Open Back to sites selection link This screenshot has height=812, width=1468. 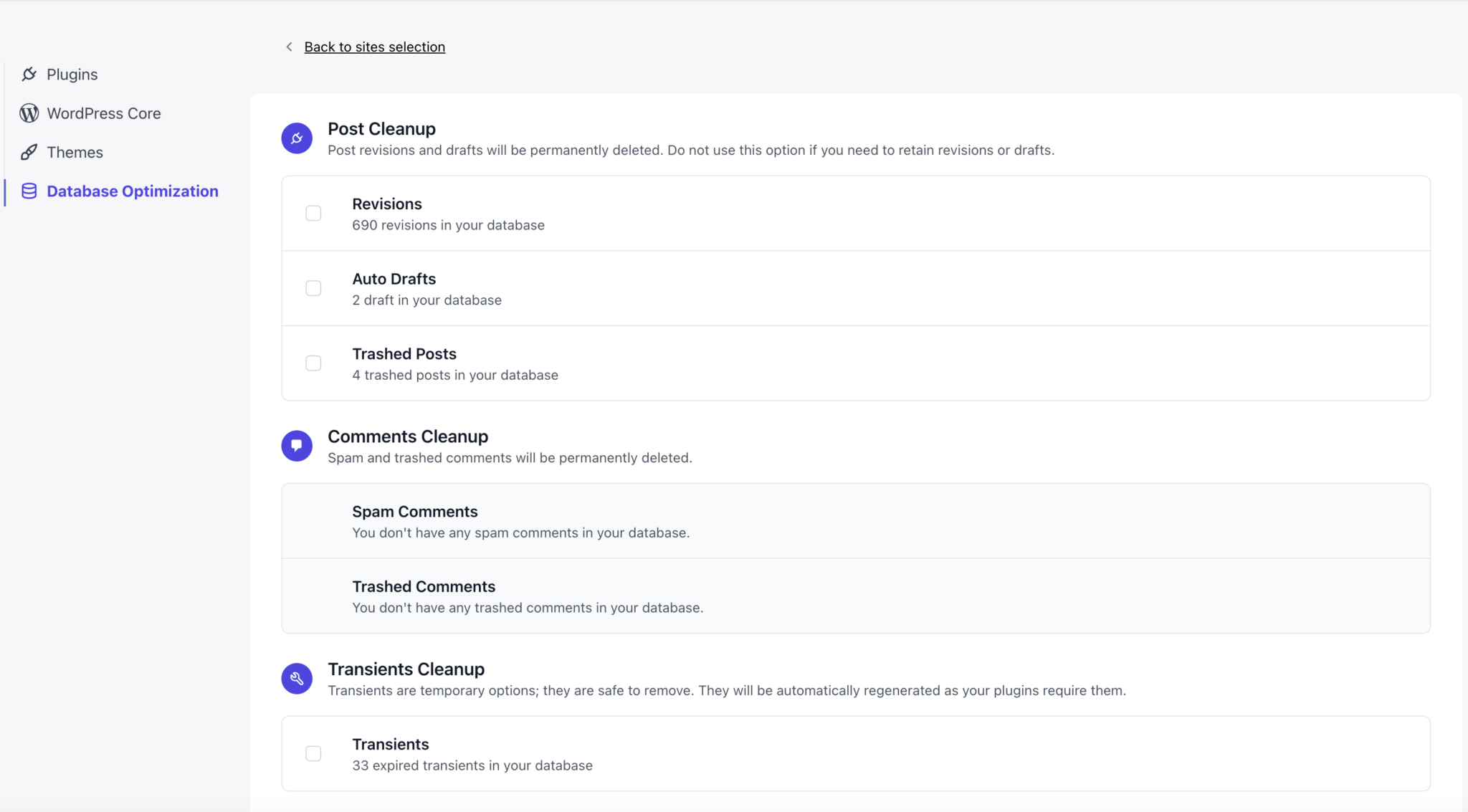pos(374,46)
